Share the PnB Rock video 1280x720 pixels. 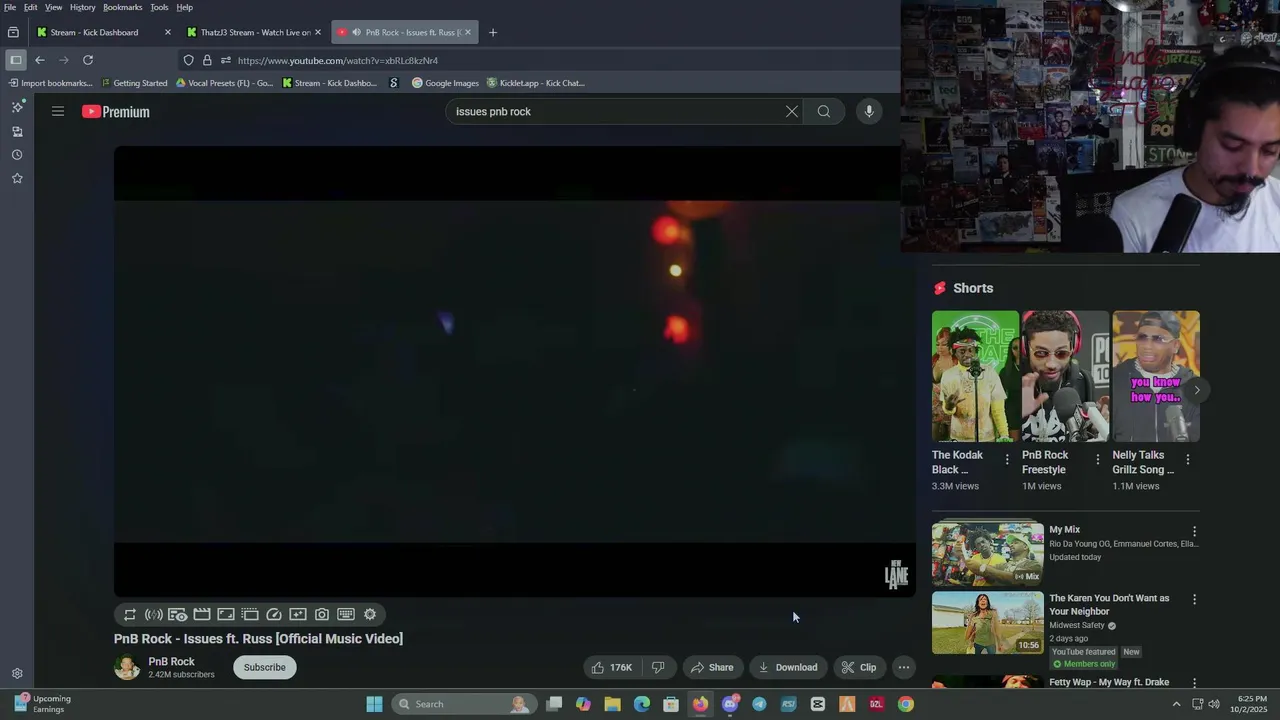[x=712, y=668]
